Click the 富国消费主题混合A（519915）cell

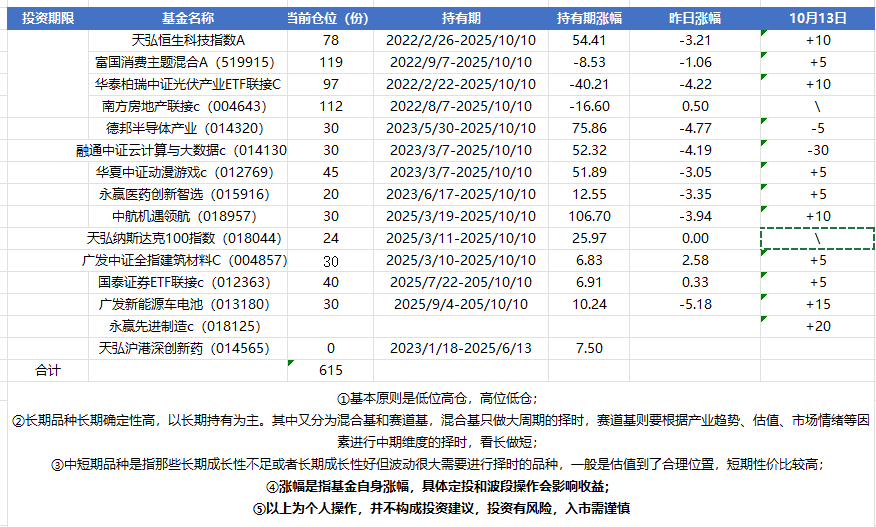point(188,63)
